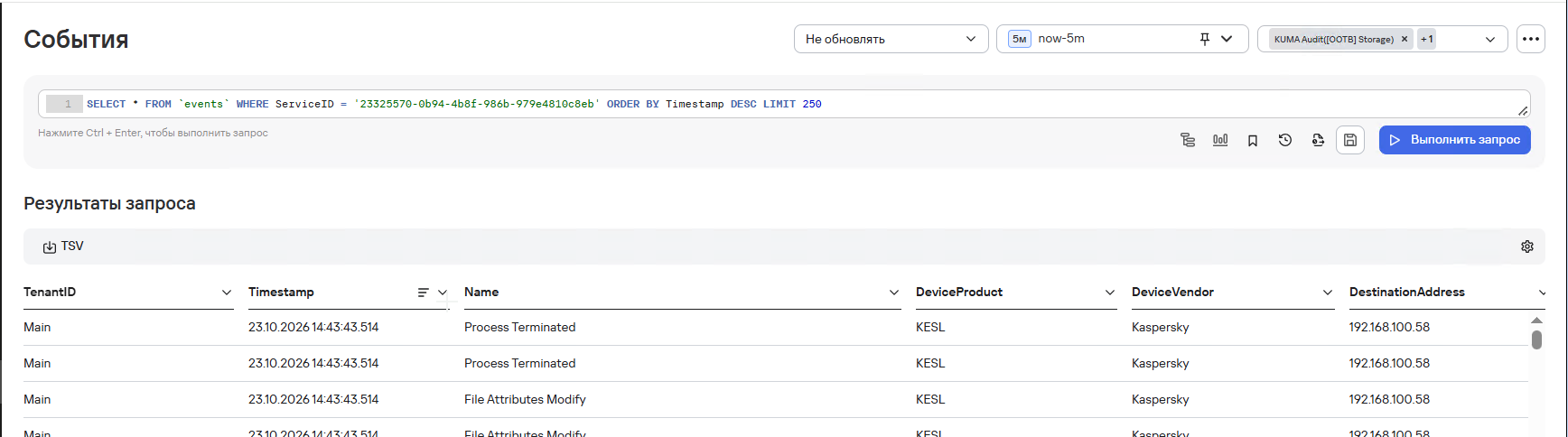Click the 5м time badge
Screen dimensions: 1568x437
[x=1020, y=39]
